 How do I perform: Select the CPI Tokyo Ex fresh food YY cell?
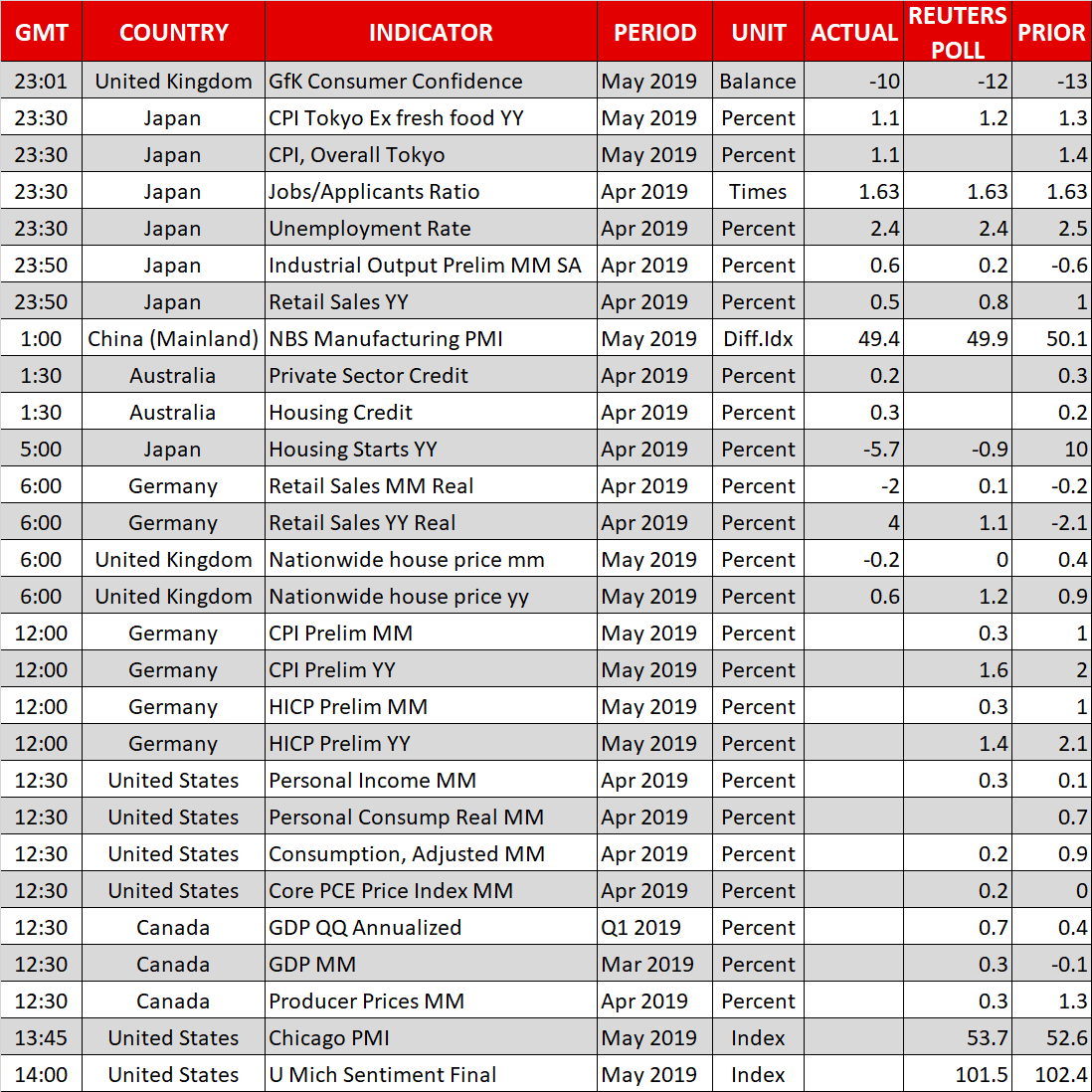431,117
